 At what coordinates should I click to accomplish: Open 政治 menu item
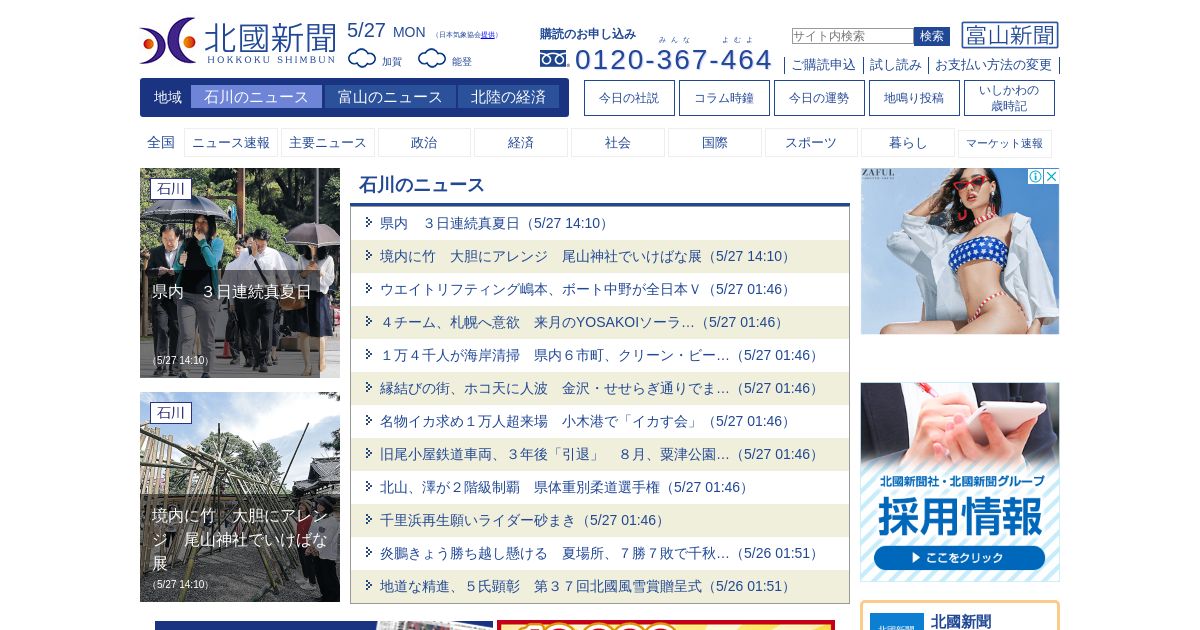(x=424, y=143)
